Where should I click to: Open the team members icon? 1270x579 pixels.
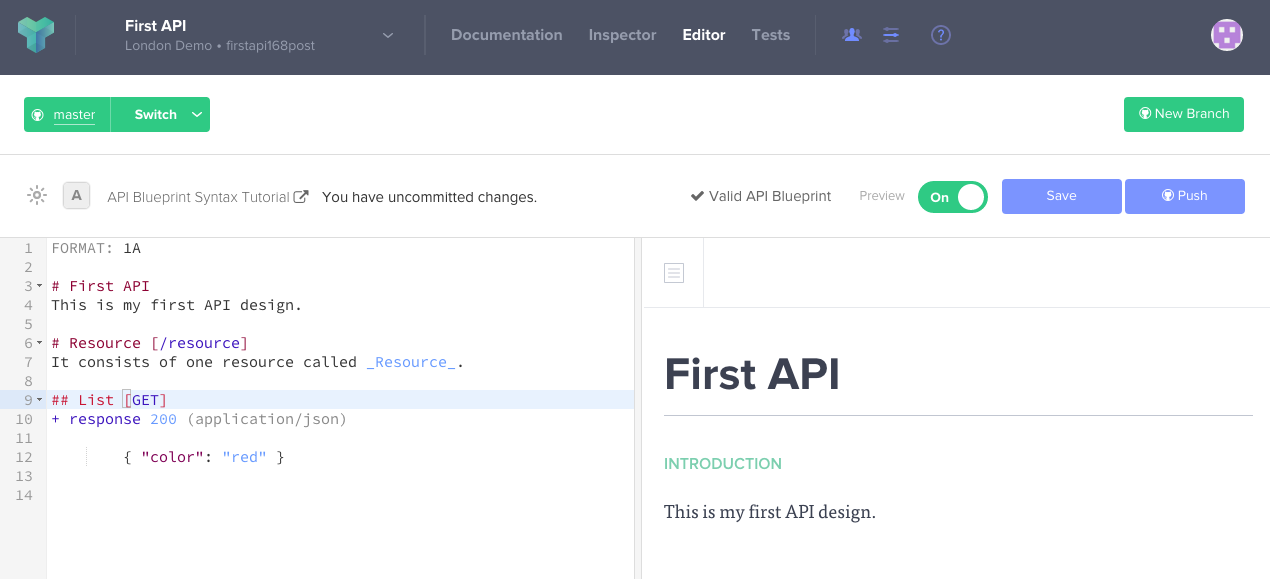pos(852,35)
